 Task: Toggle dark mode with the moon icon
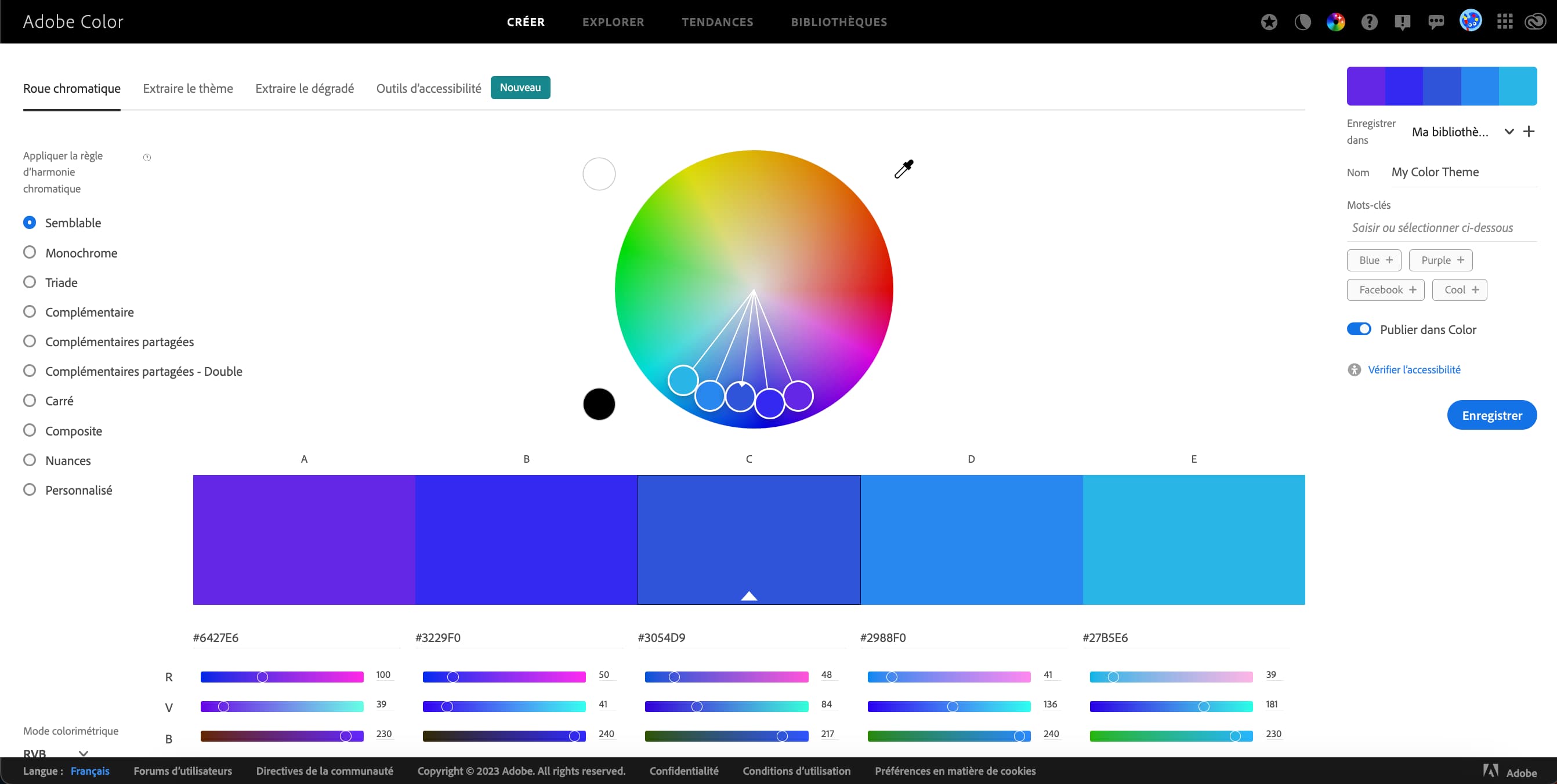(x=1302, y=23)
